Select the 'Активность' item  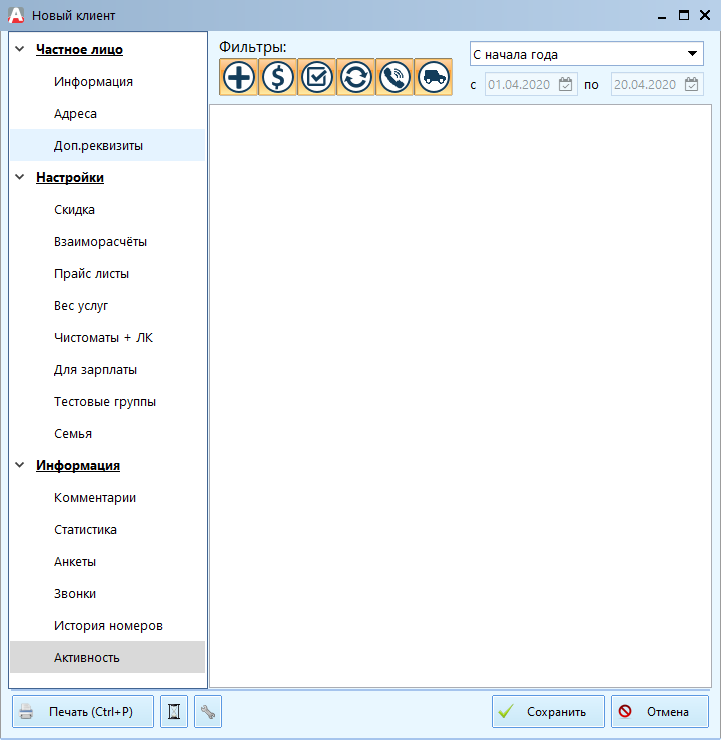click(108, 657)
